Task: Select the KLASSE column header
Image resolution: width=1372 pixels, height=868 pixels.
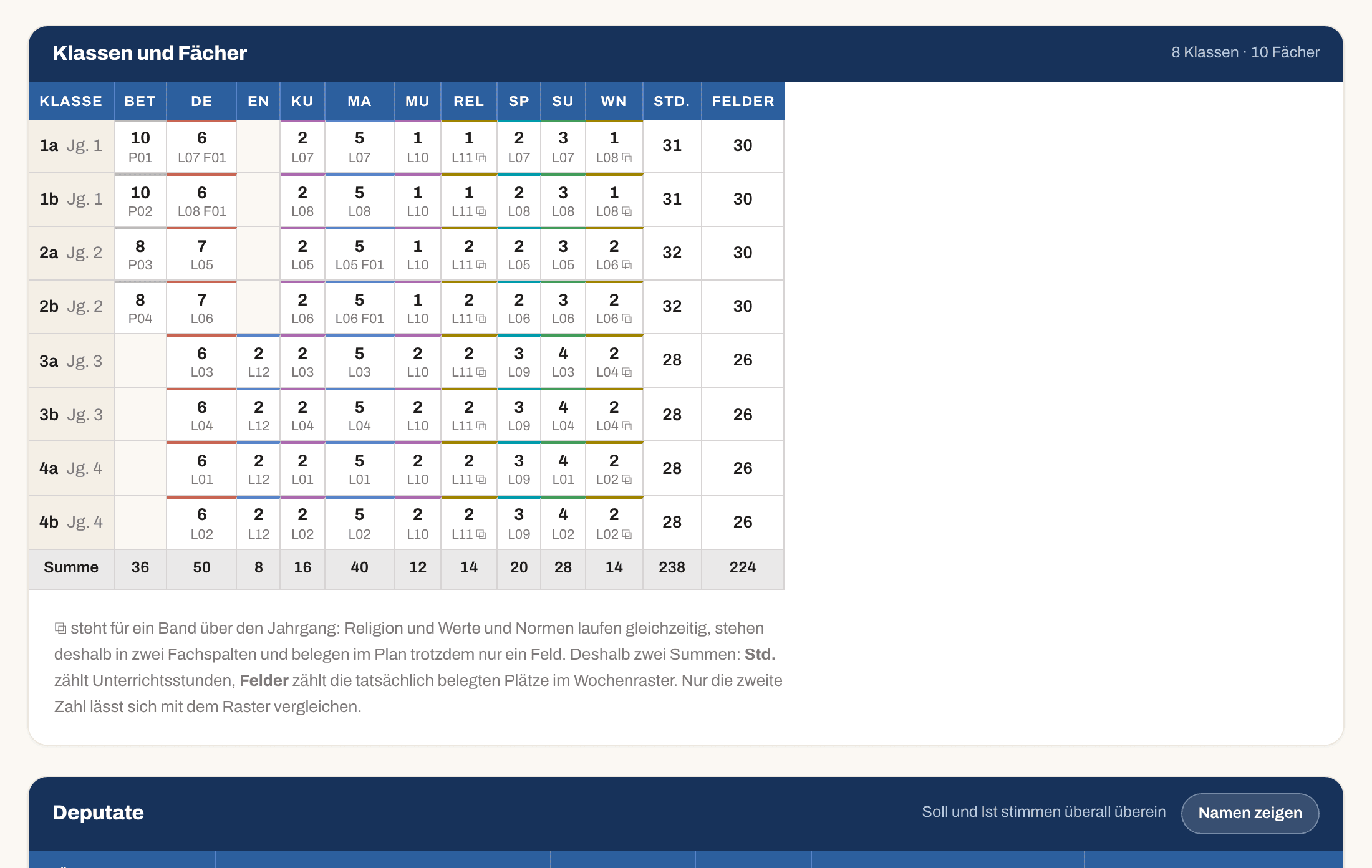Action: (71, 101)
